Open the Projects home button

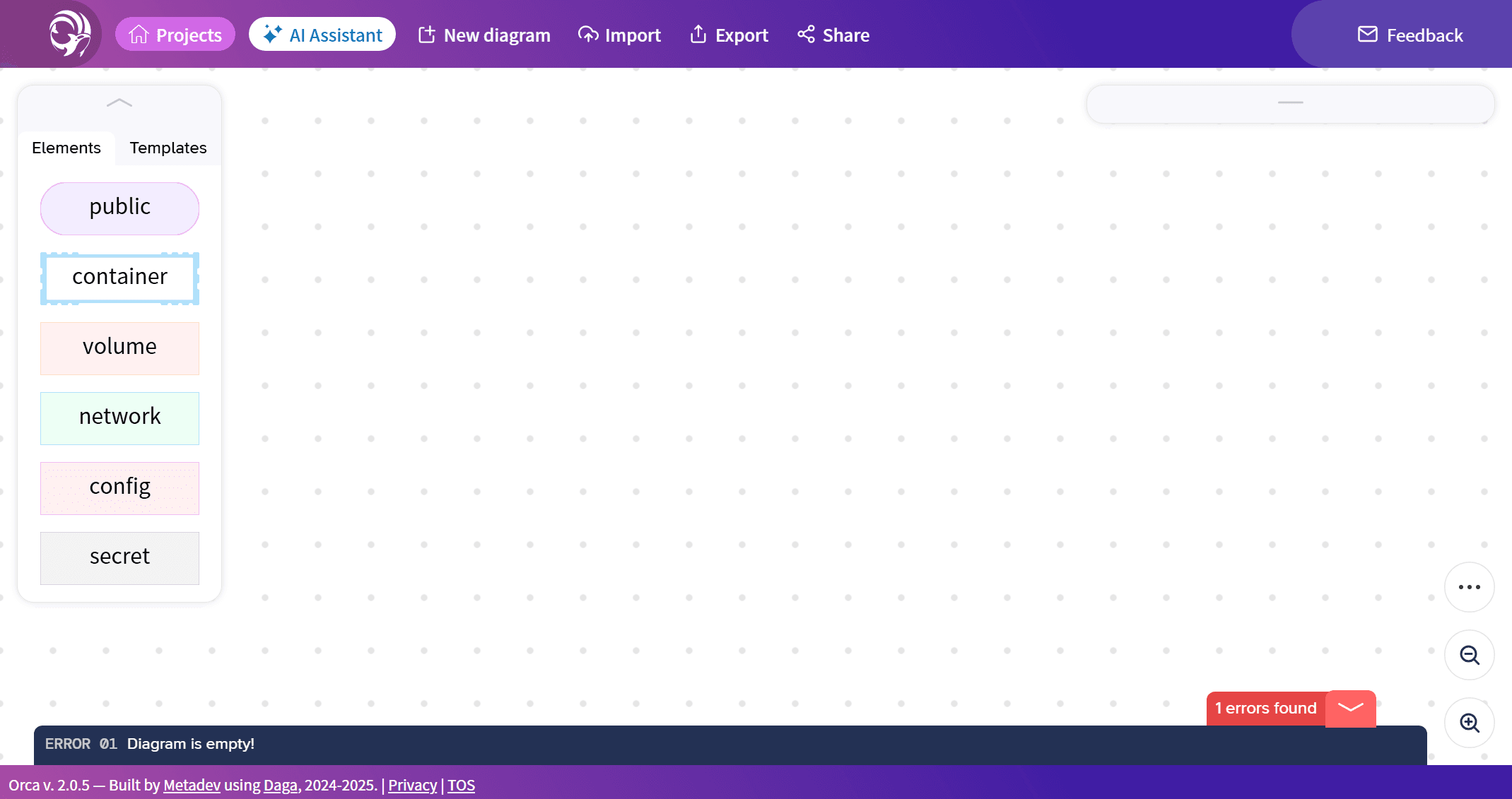point(175,35)
